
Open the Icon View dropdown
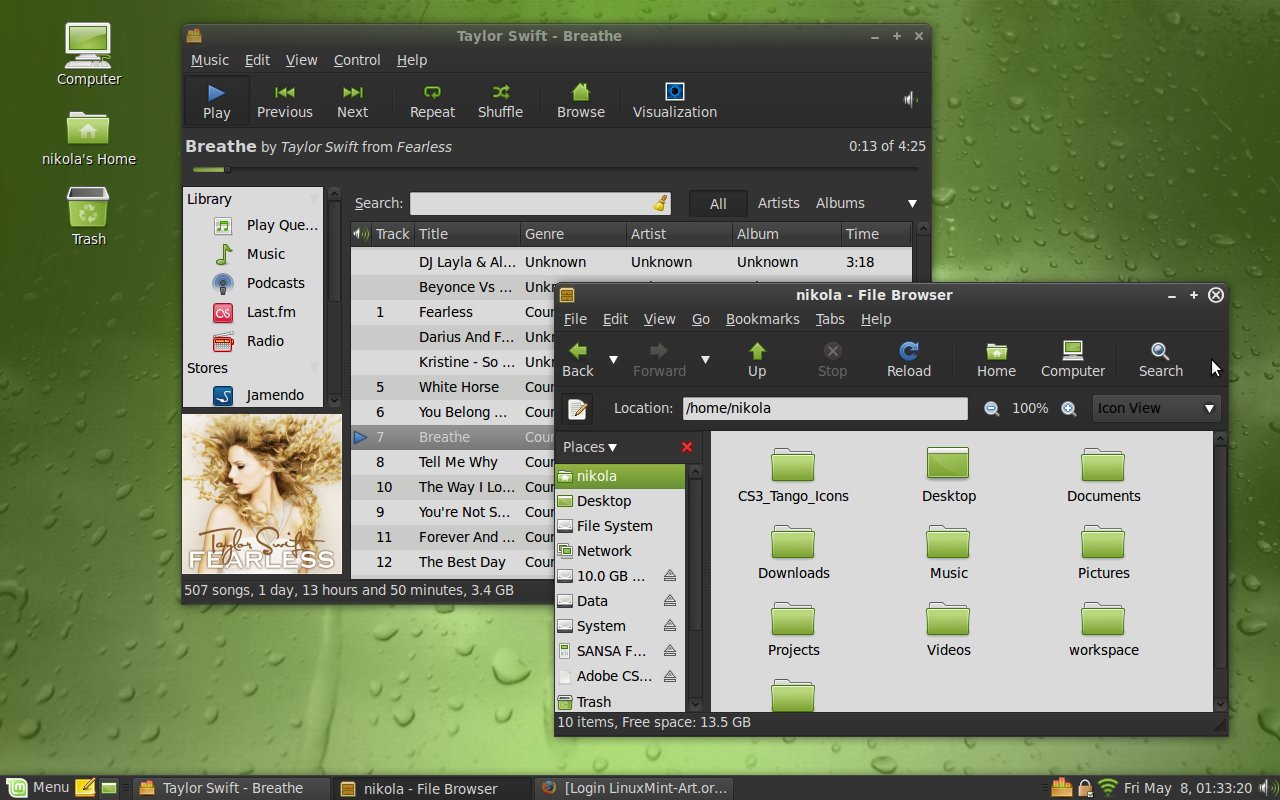point(1157,408)
